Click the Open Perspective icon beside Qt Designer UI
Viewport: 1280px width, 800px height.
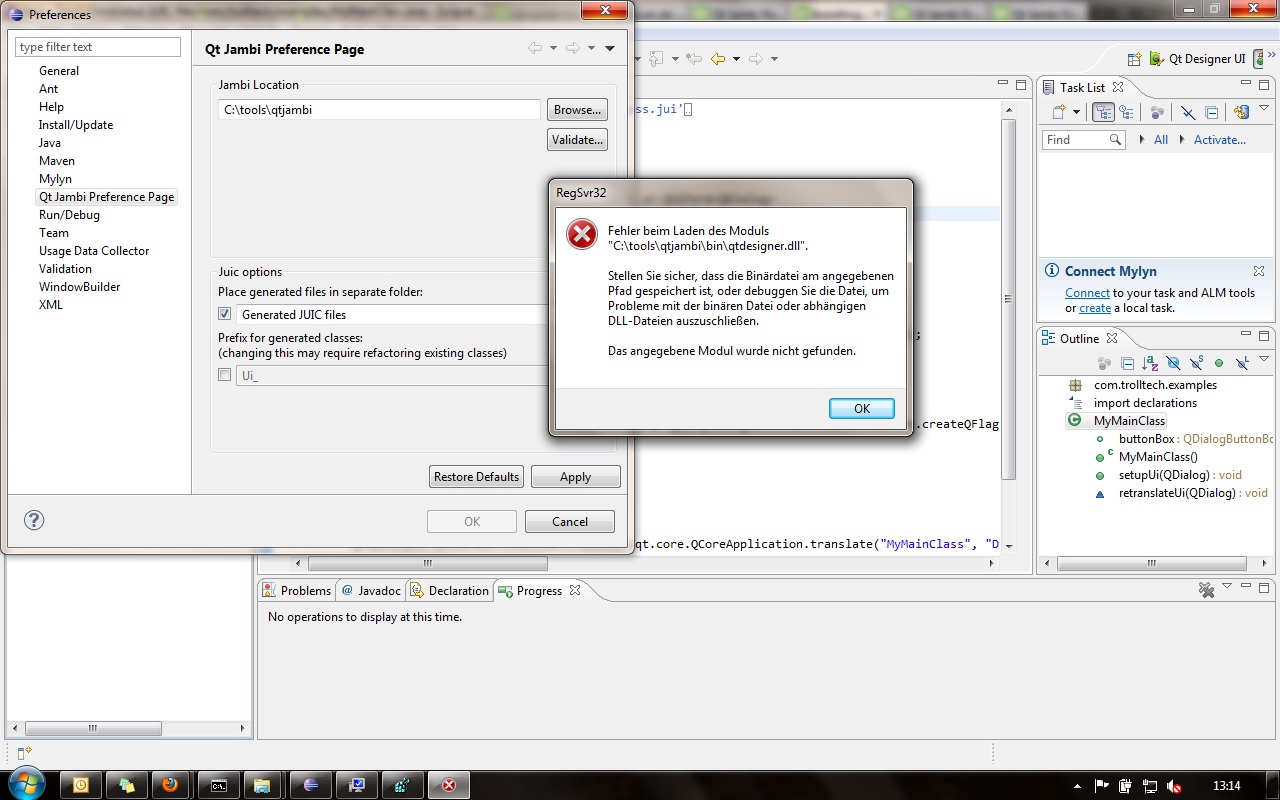(1134, 59)
